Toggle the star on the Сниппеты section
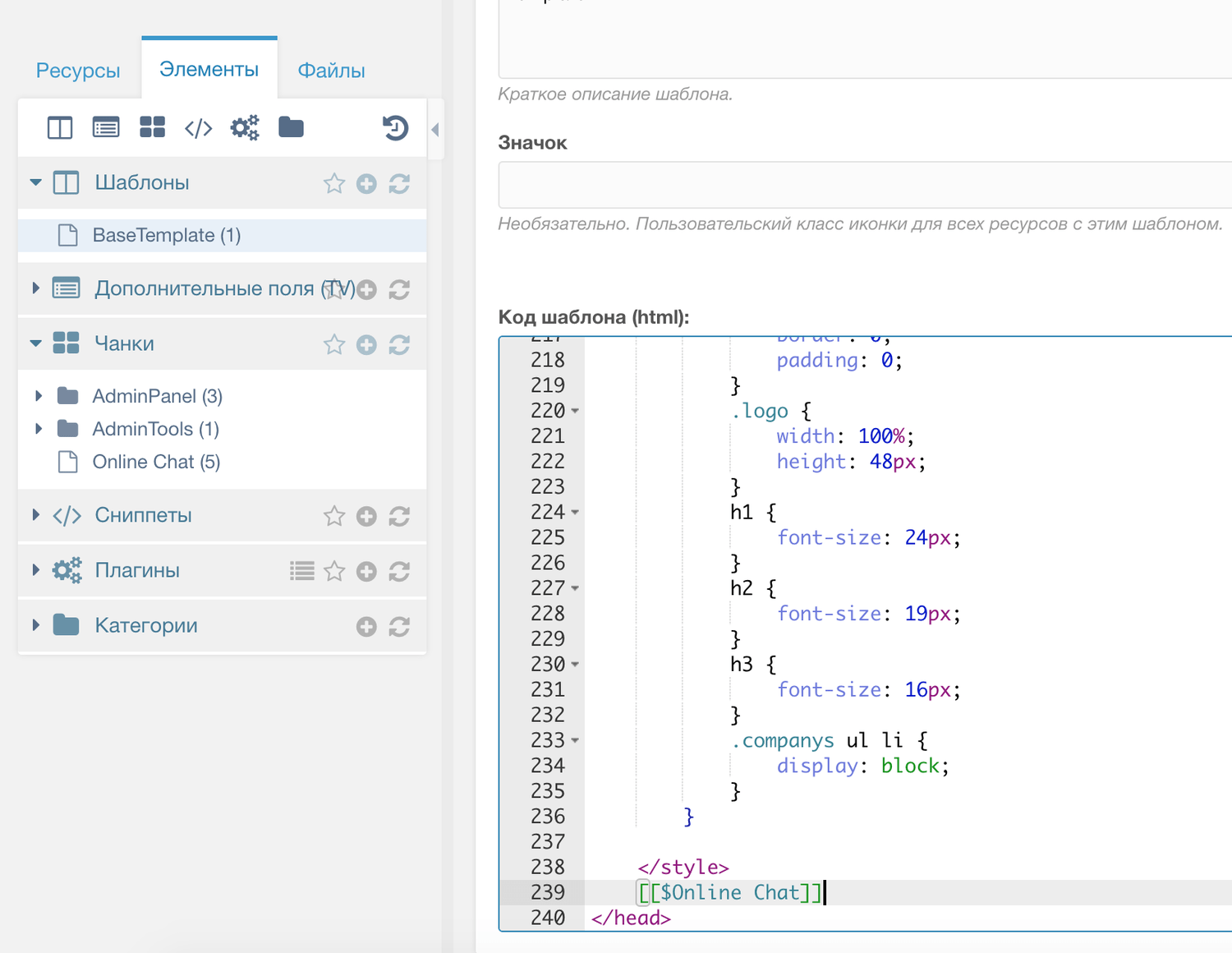The image size is (1232, 953). pos(333,516)
